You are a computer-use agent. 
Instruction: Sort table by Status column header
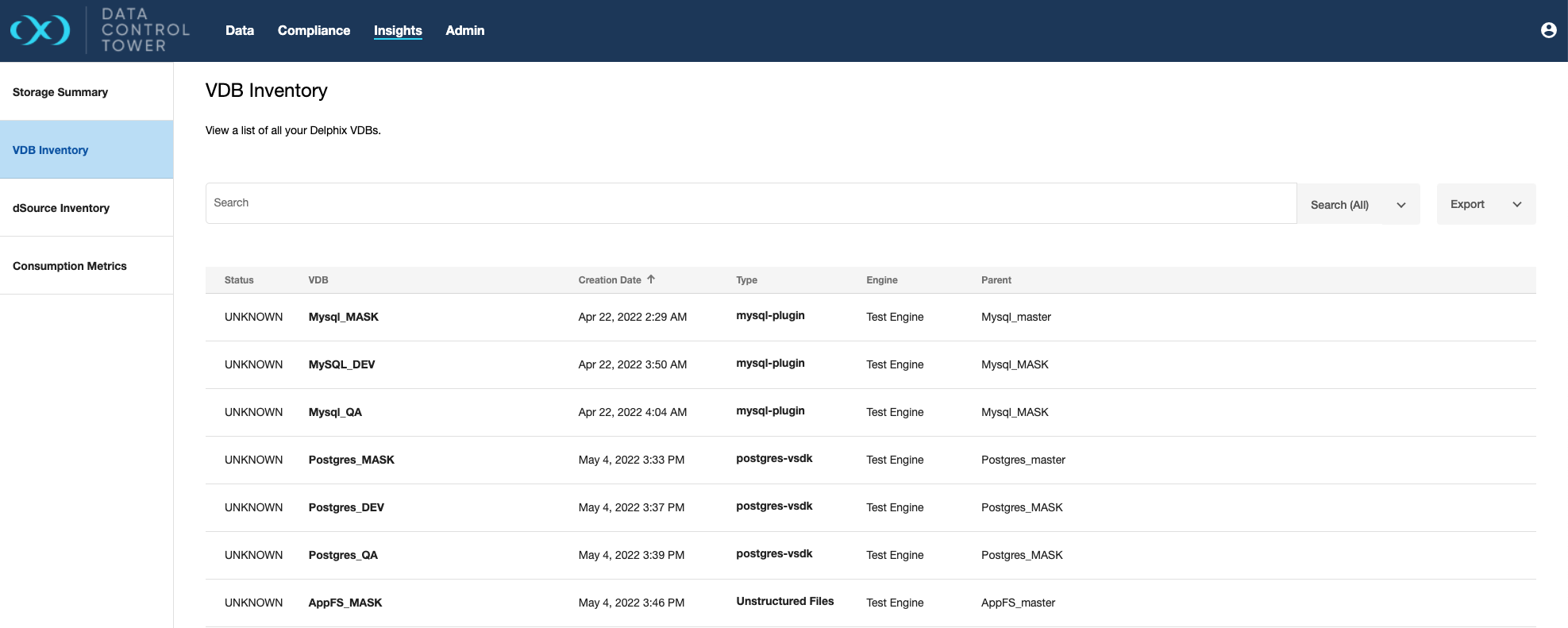pos(239,280)
